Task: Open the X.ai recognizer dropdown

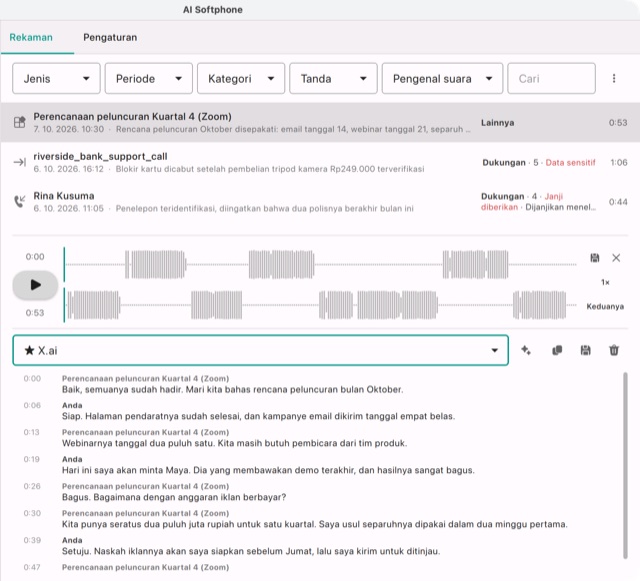Action: click(x=260, y=350)
